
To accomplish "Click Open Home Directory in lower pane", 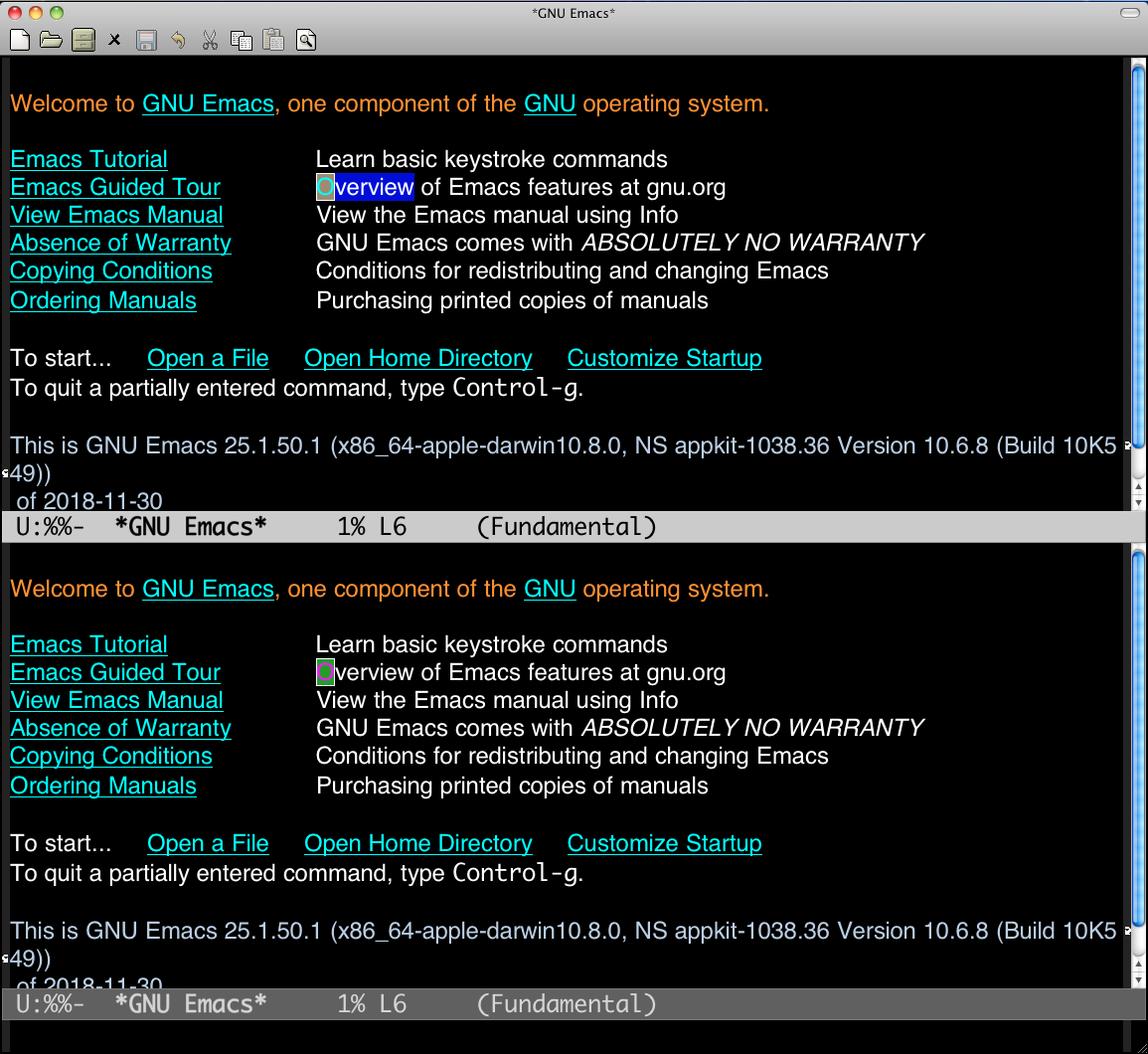I will tap(418, 844).
